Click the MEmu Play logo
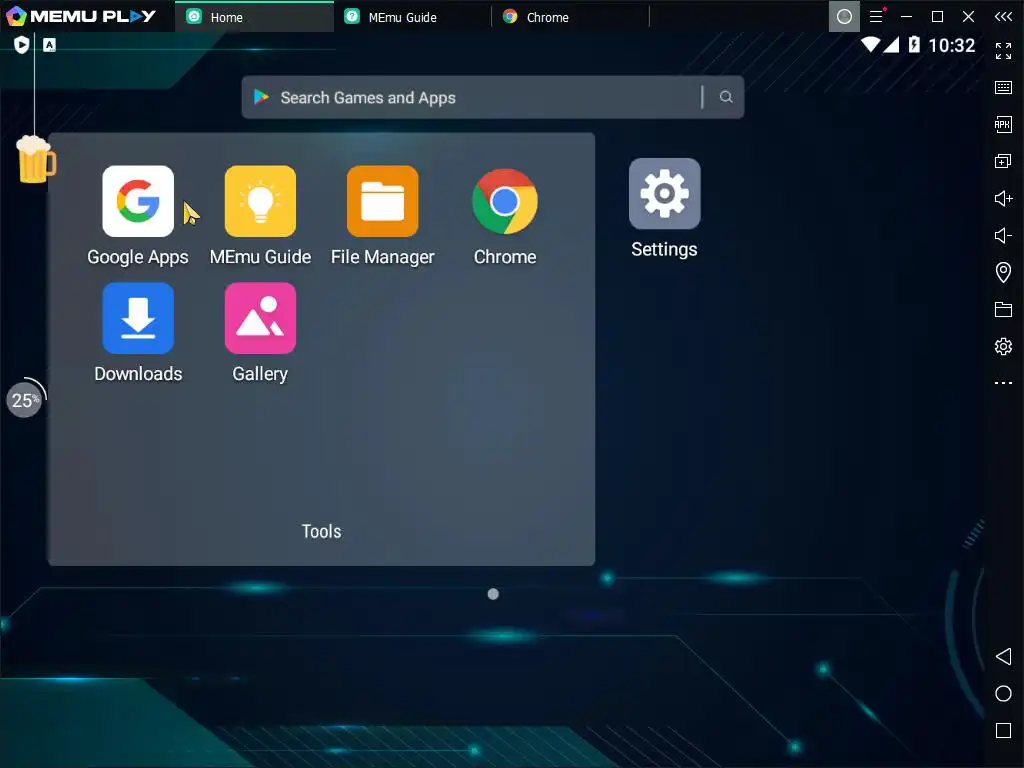The height and width of the screenshot is (768, 1024). pyautogui.click(x=81, y=16)
